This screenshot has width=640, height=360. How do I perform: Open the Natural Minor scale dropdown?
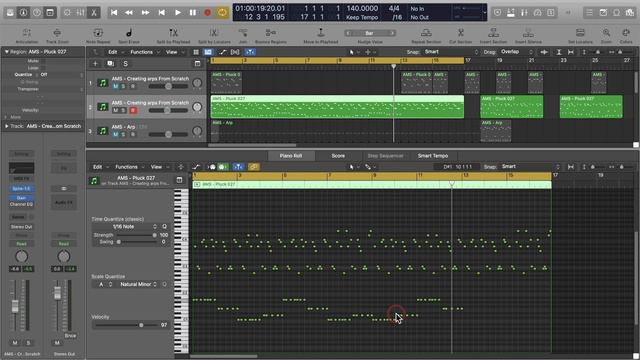pos(138,284)
